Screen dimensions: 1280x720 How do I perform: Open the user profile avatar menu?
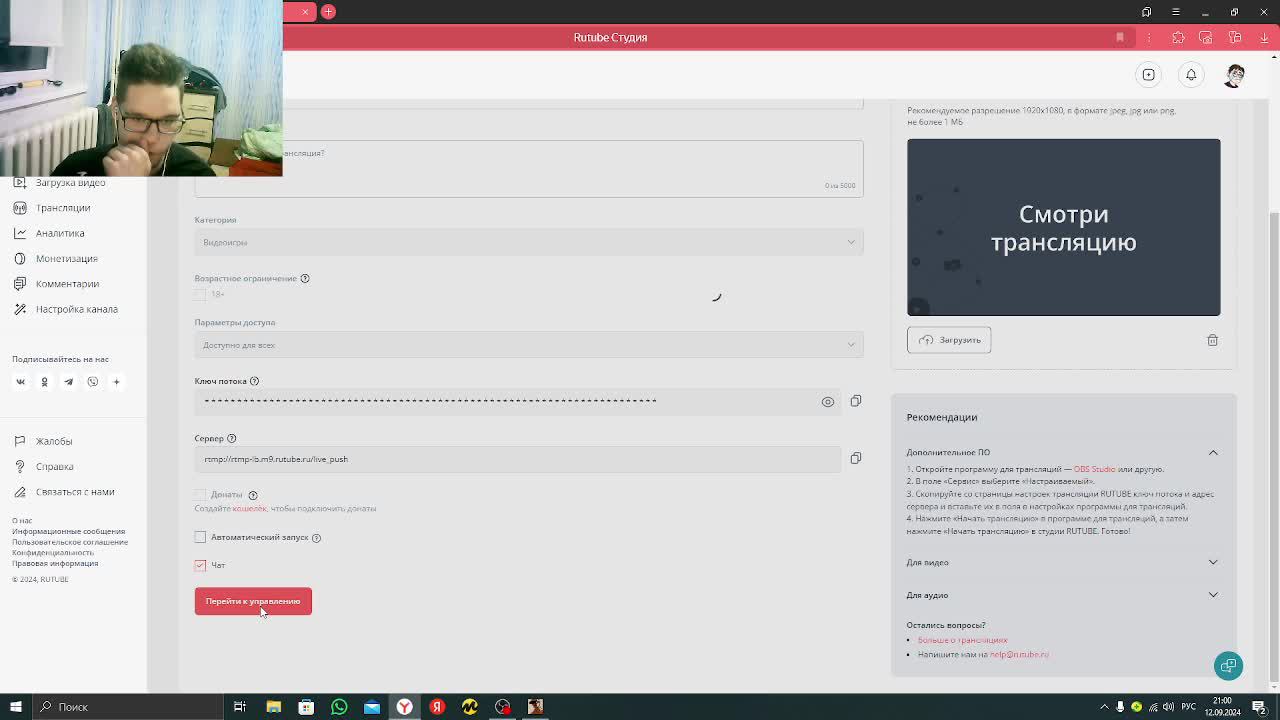pyautogui.click(x=1235, y=75)
